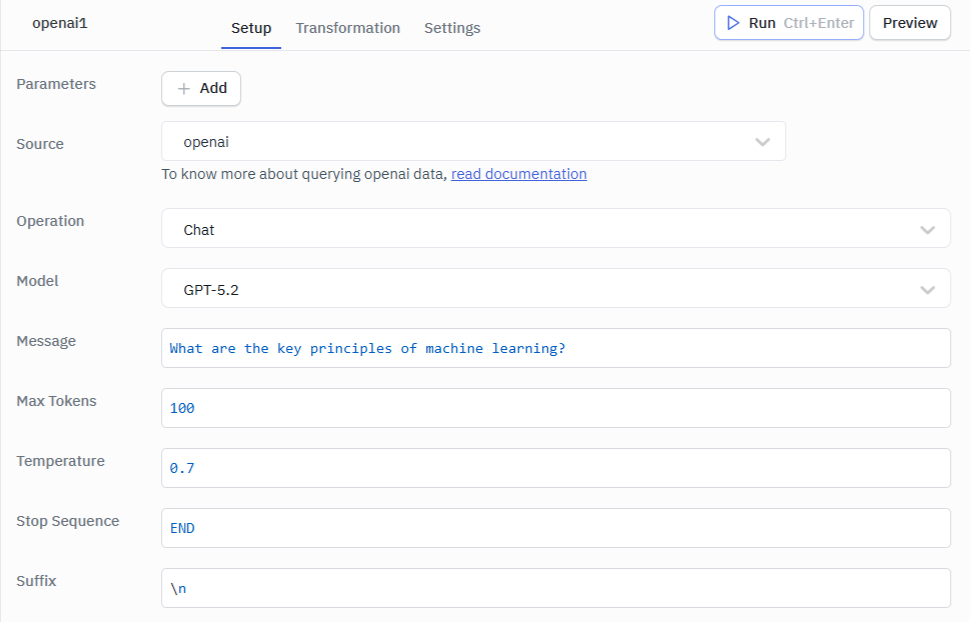Image resolution: width=970 pixels, height=622 pixels.
Task: Expand the Operation dropdown set to Chat
Action: click(x=556, y=229)
